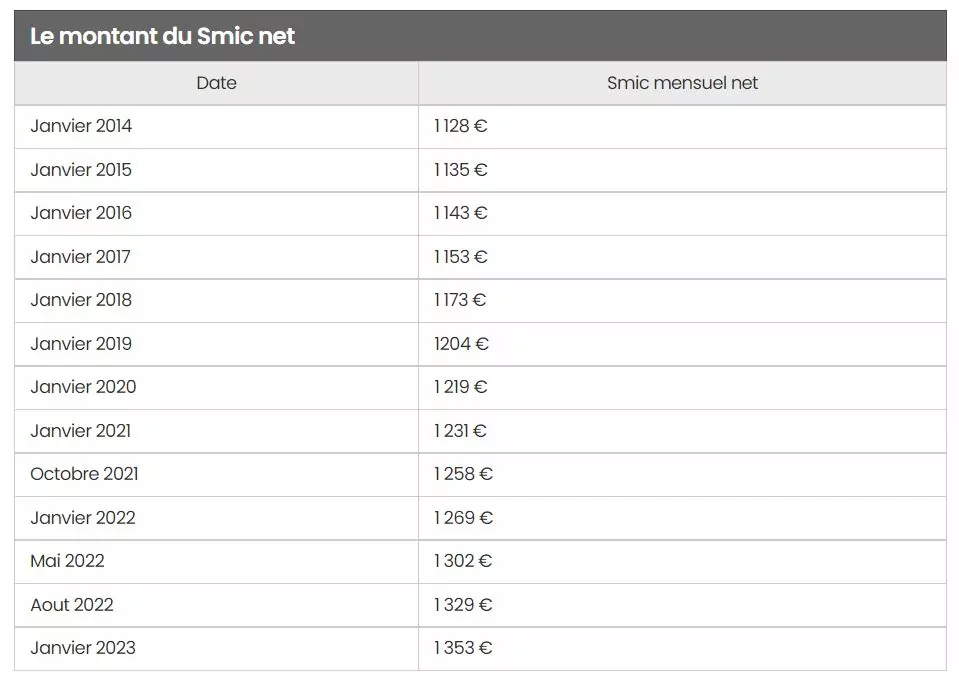959x684 pixels.
Task: Select the Janvier 2020 date cell
Action: (x=217, y=387)
